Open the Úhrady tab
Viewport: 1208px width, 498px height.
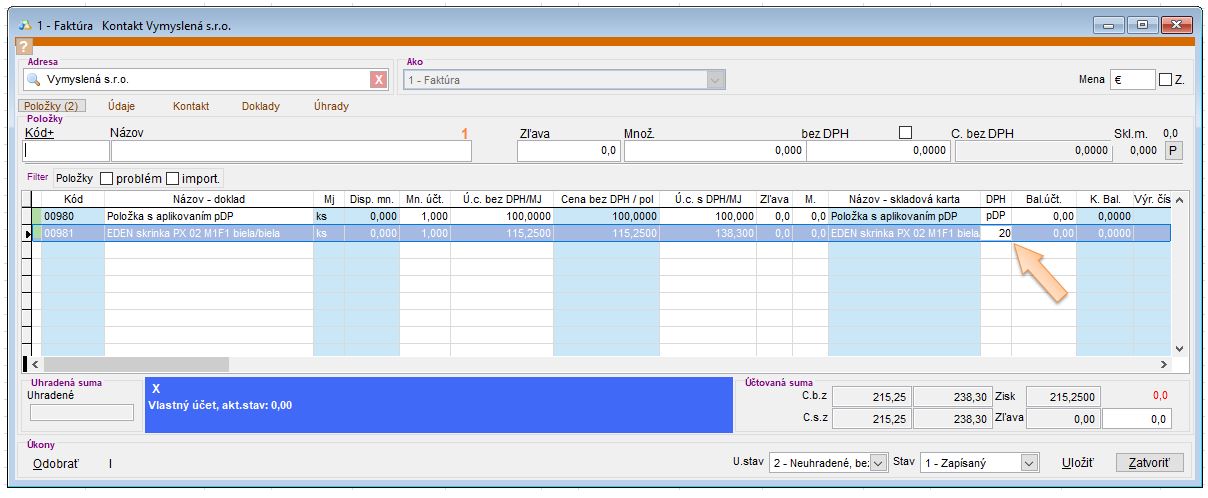[x=331, y=106]
